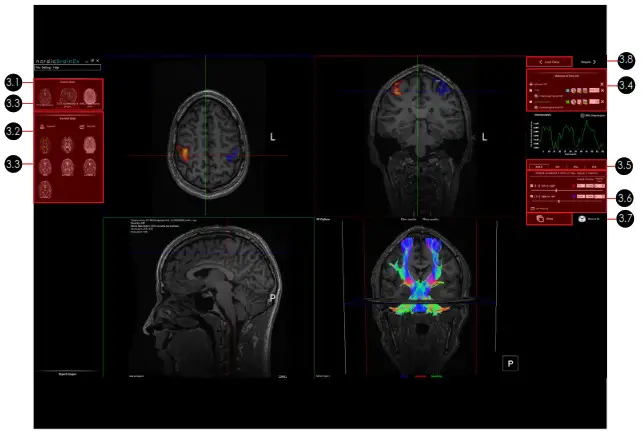Open the green color swatch in volumes list

tap(568, 102)
